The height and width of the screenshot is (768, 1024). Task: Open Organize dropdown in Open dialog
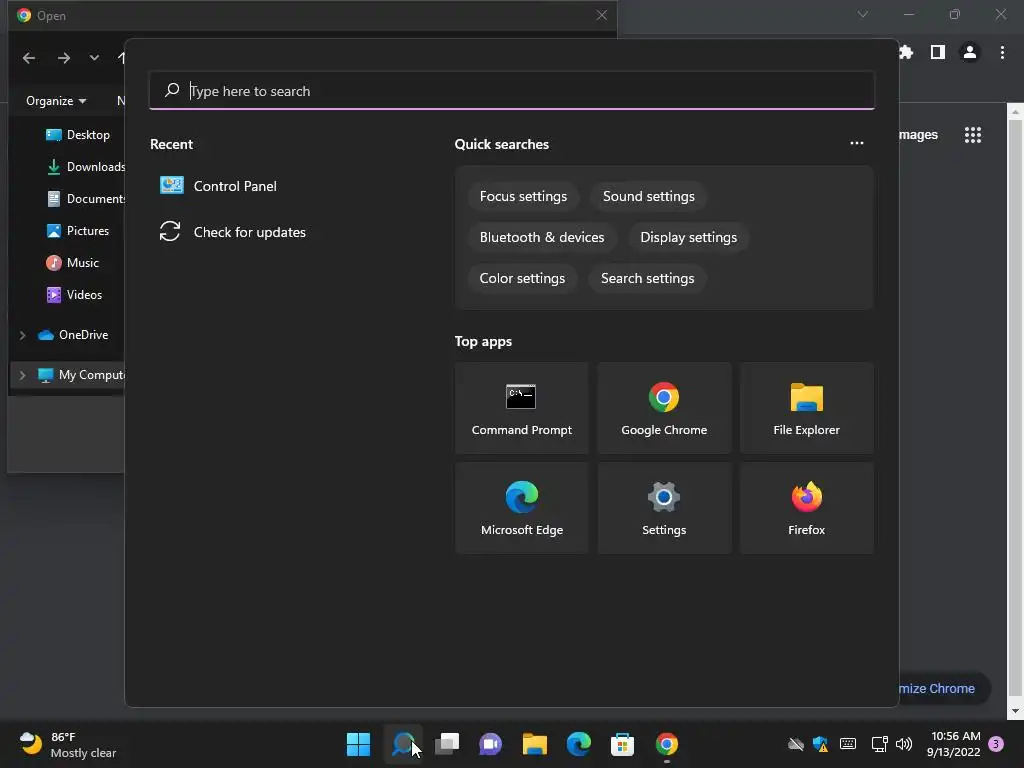click(56, 101)
